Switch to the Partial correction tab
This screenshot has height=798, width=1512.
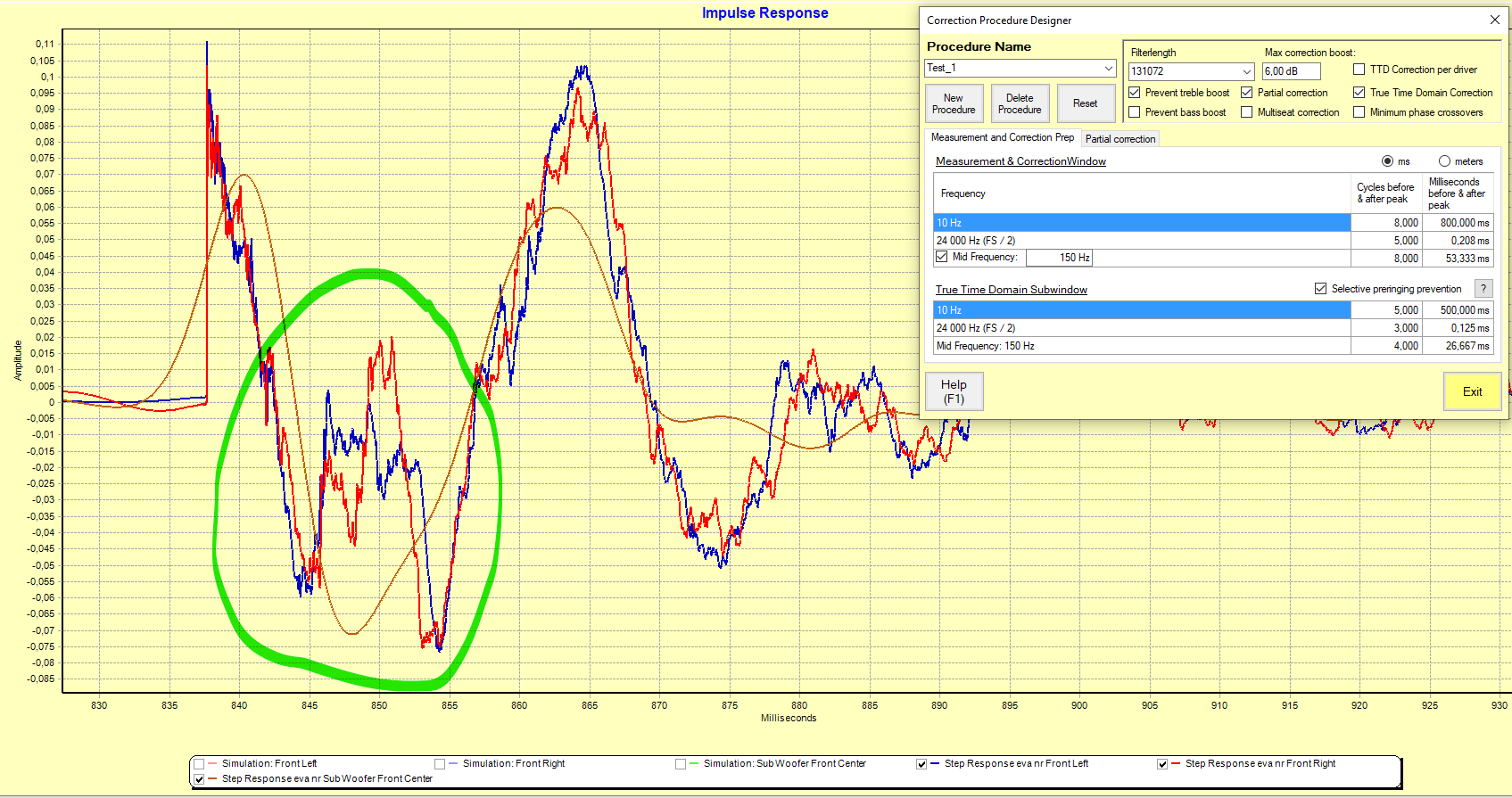1120,139
